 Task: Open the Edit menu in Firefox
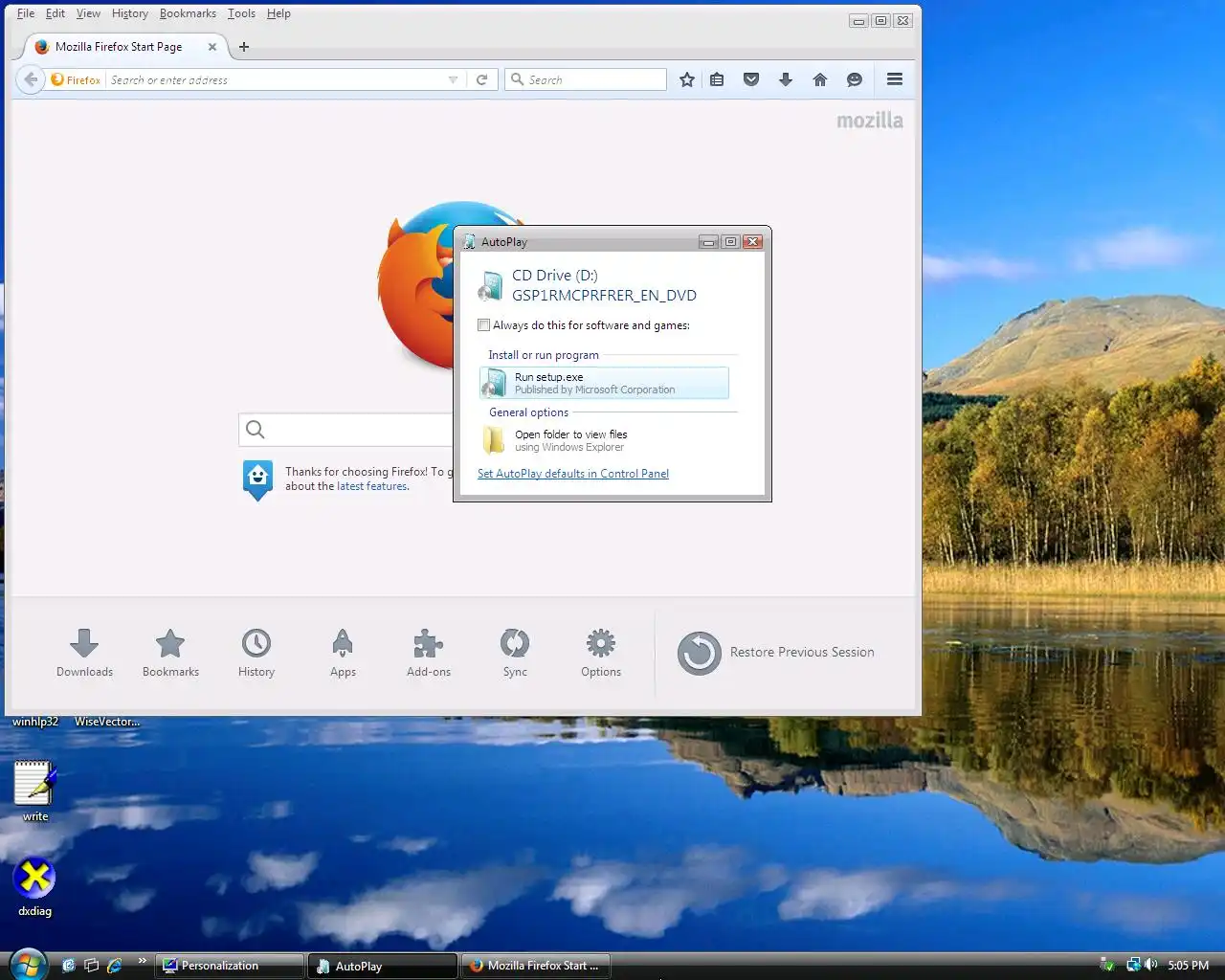click(x=56, y=13)
